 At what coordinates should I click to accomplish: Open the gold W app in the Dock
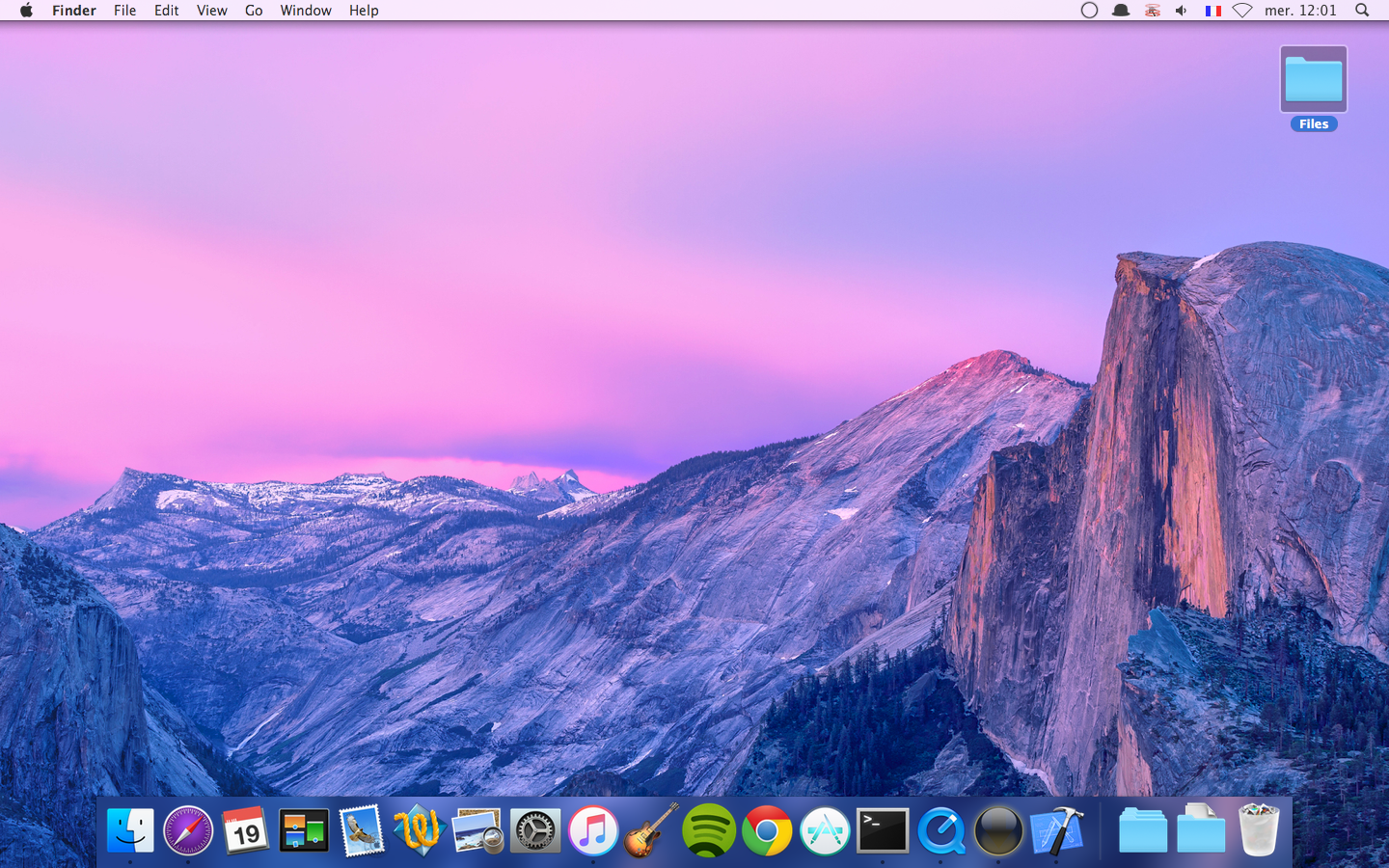point(420,830)
